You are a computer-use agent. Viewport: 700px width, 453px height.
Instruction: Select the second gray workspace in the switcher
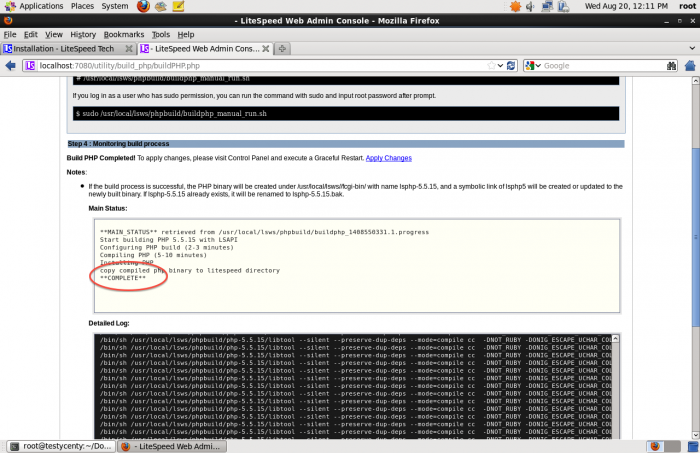click(x=672, y=446)
